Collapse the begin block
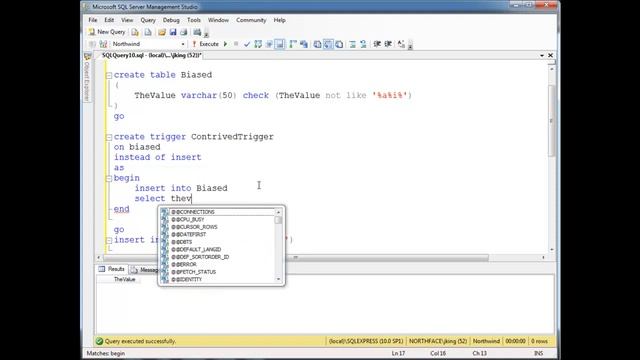The image size is (640, 360). point(109,178)
